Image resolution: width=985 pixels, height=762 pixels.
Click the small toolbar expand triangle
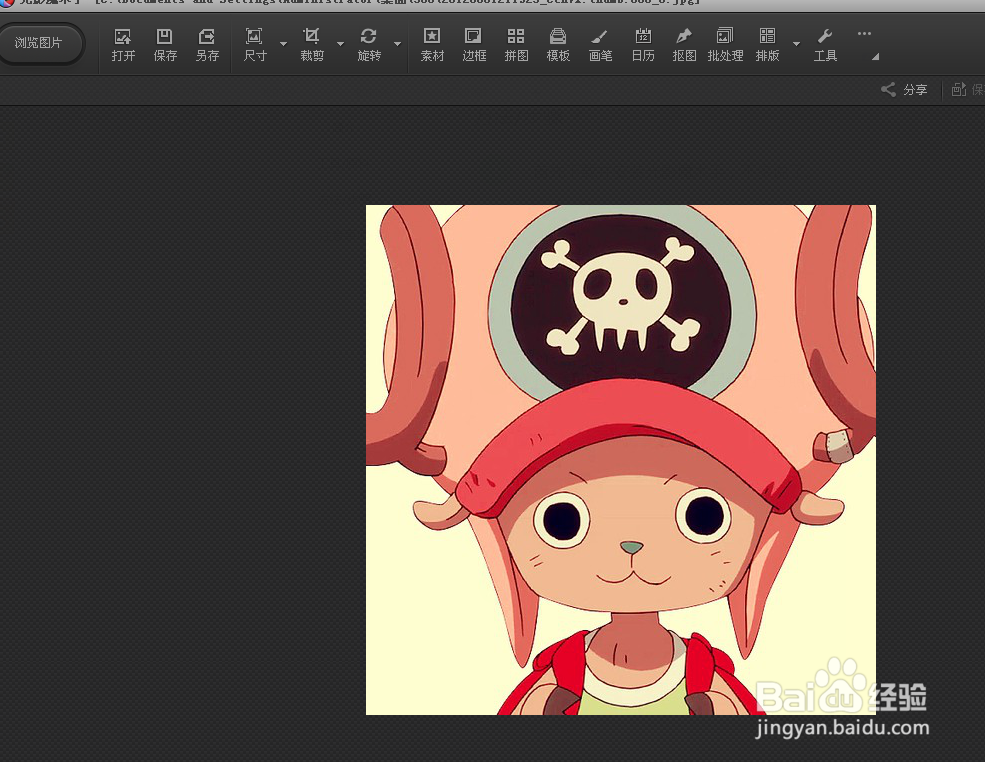coord(875,57)
